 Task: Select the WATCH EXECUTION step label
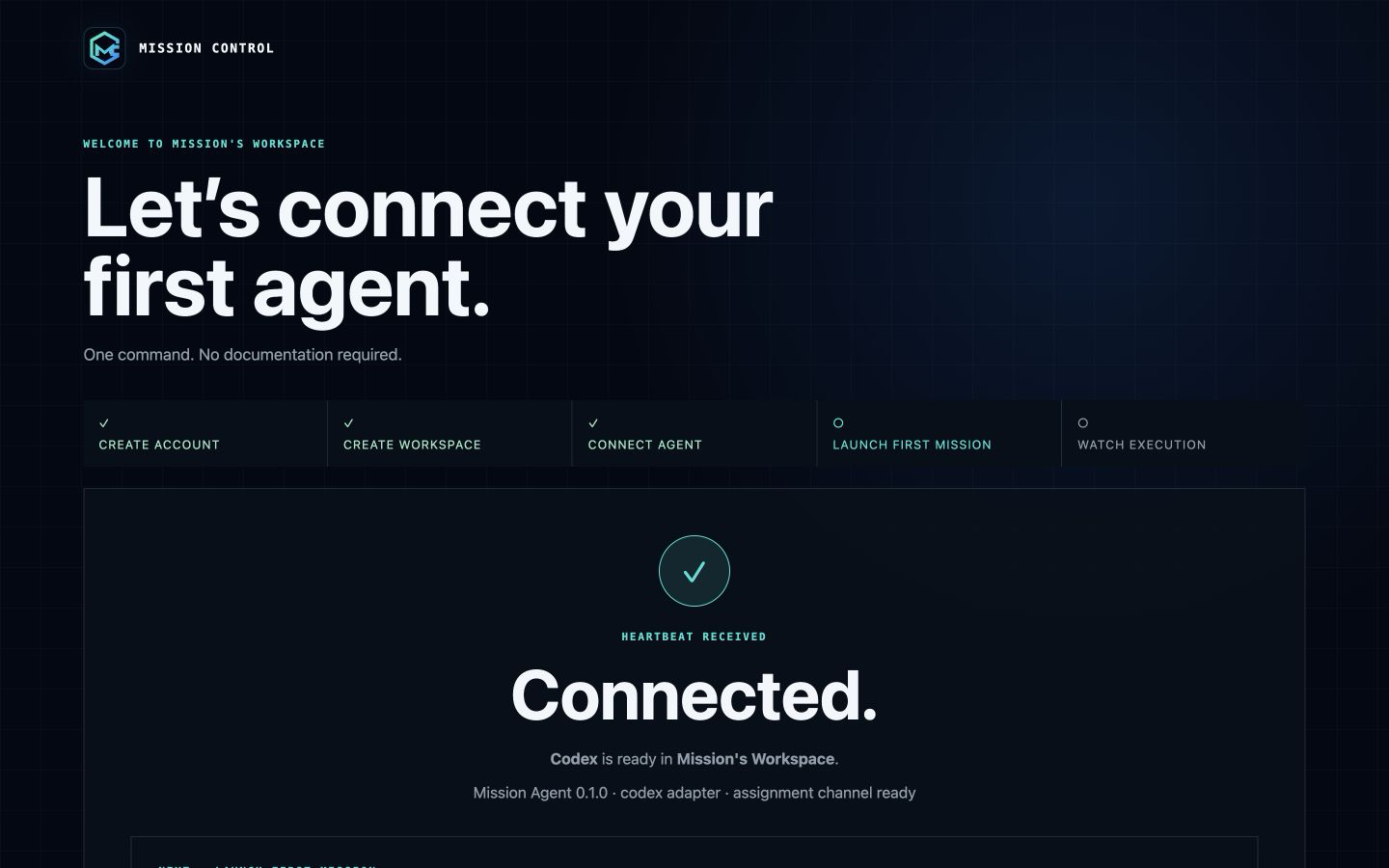[x=1142, y=445]
